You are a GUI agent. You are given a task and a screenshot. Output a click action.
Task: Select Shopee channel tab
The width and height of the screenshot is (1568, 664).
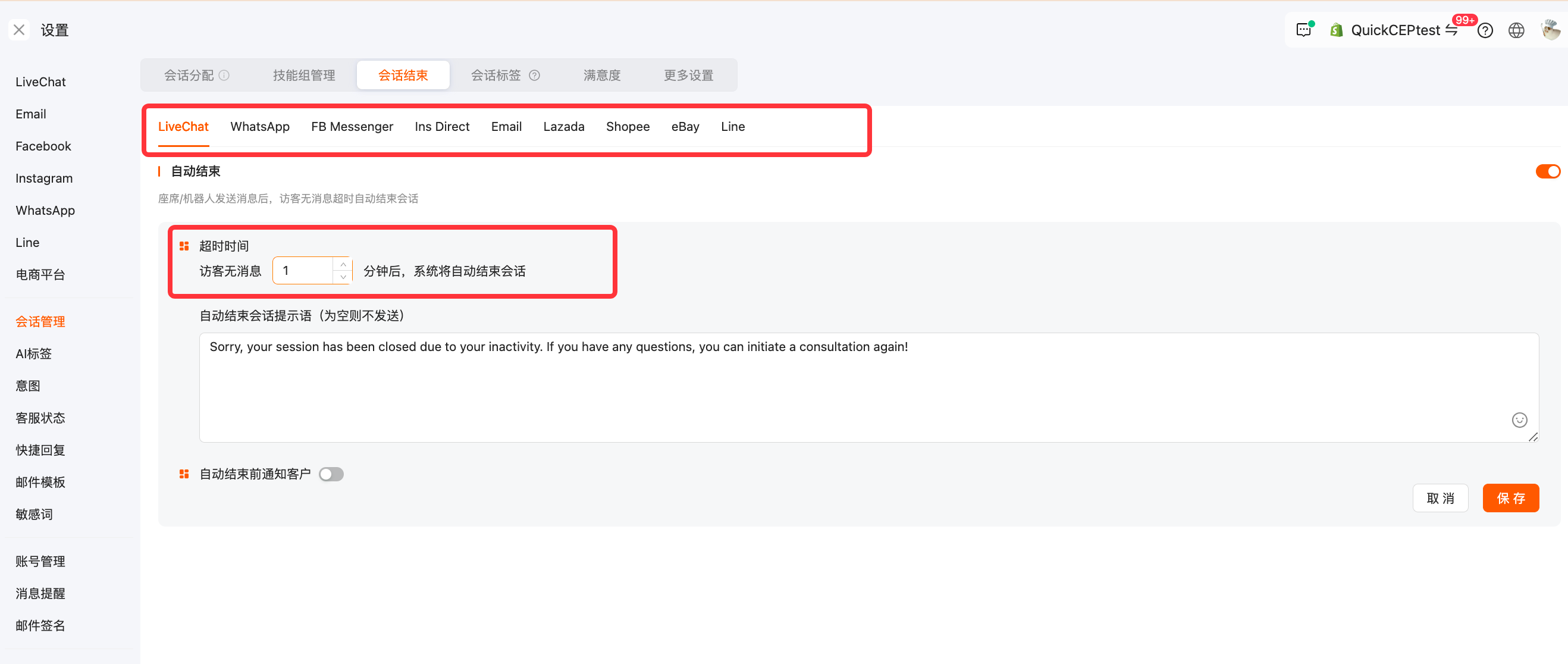click(x=628, y=127)
